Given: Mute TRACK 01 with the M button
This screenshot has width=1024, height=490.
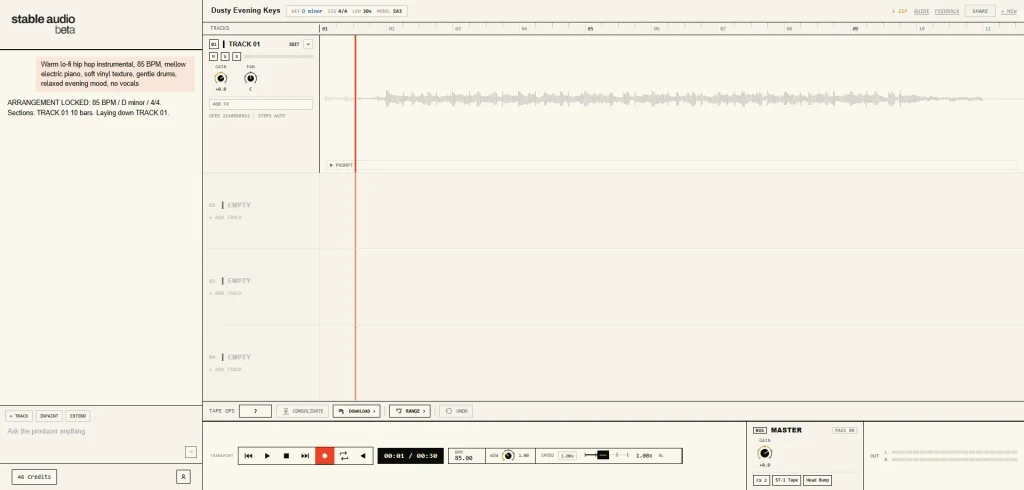Looking at the screenshot, I should pyautogui.click(x=214, y=57).
